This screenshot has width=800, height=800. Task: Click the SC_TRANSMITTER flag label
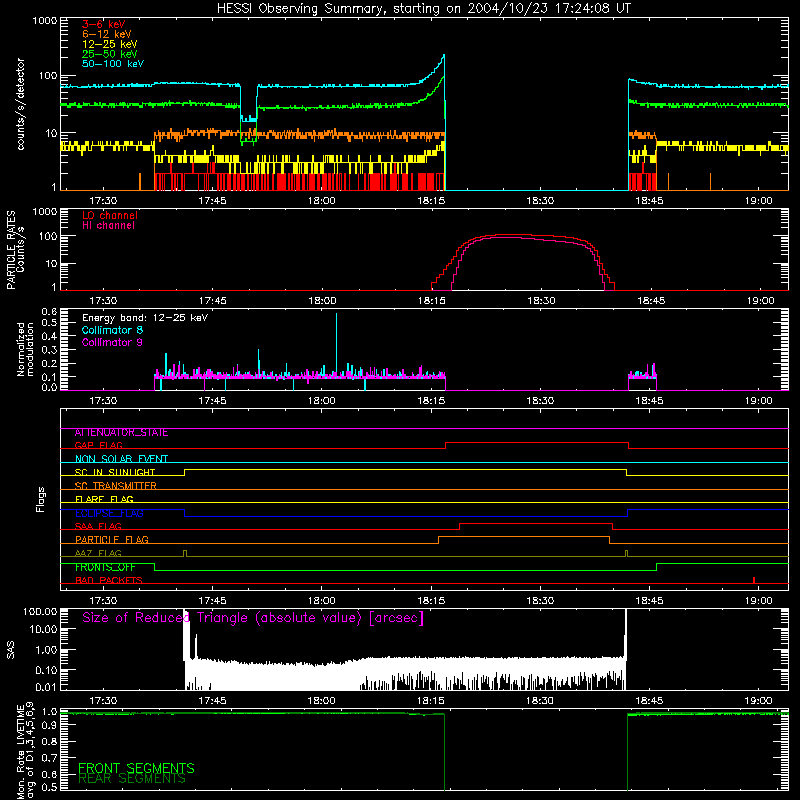[115, 486]
